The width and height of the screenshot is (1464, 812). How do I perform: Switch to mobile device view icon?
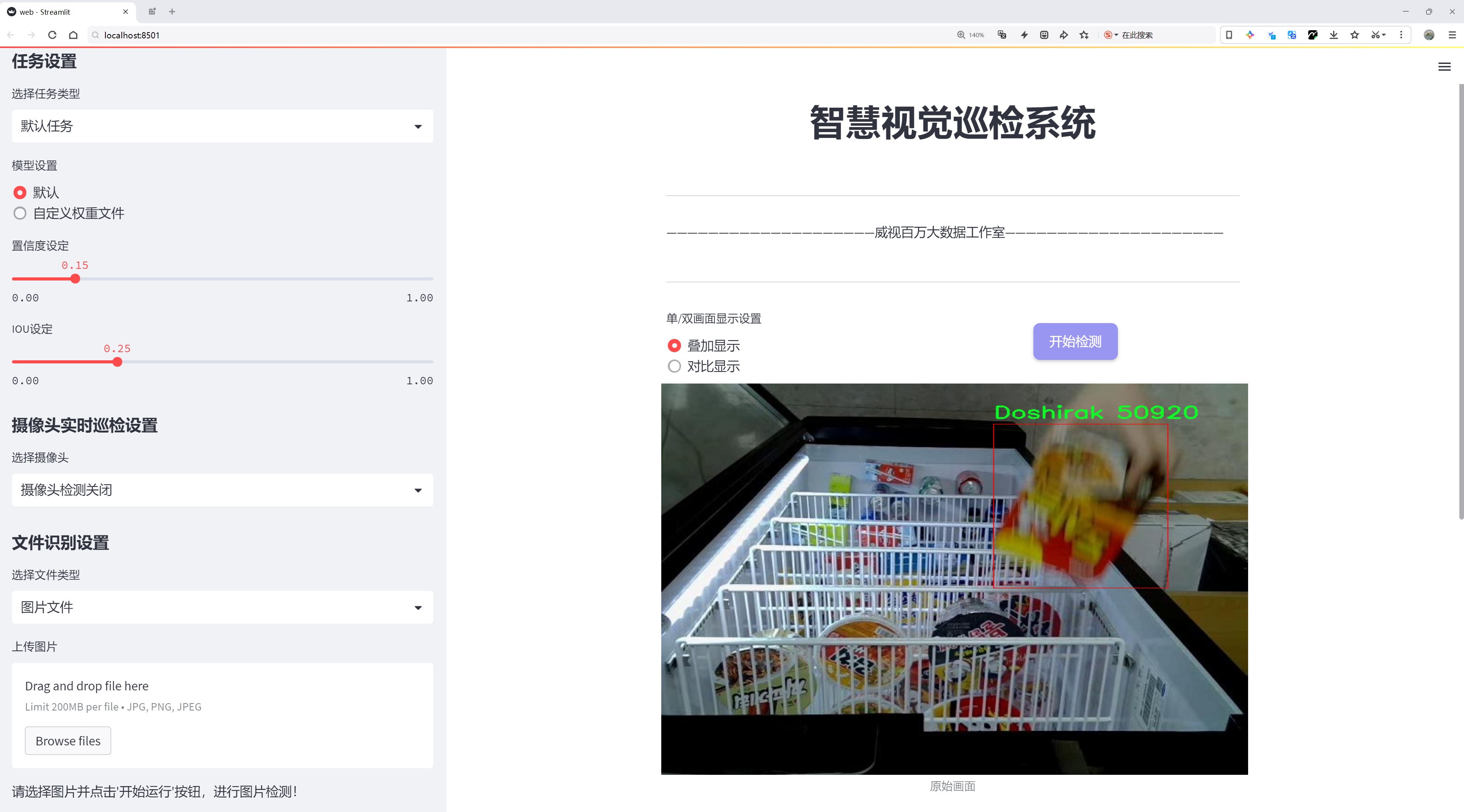[x=1229, y=34]
